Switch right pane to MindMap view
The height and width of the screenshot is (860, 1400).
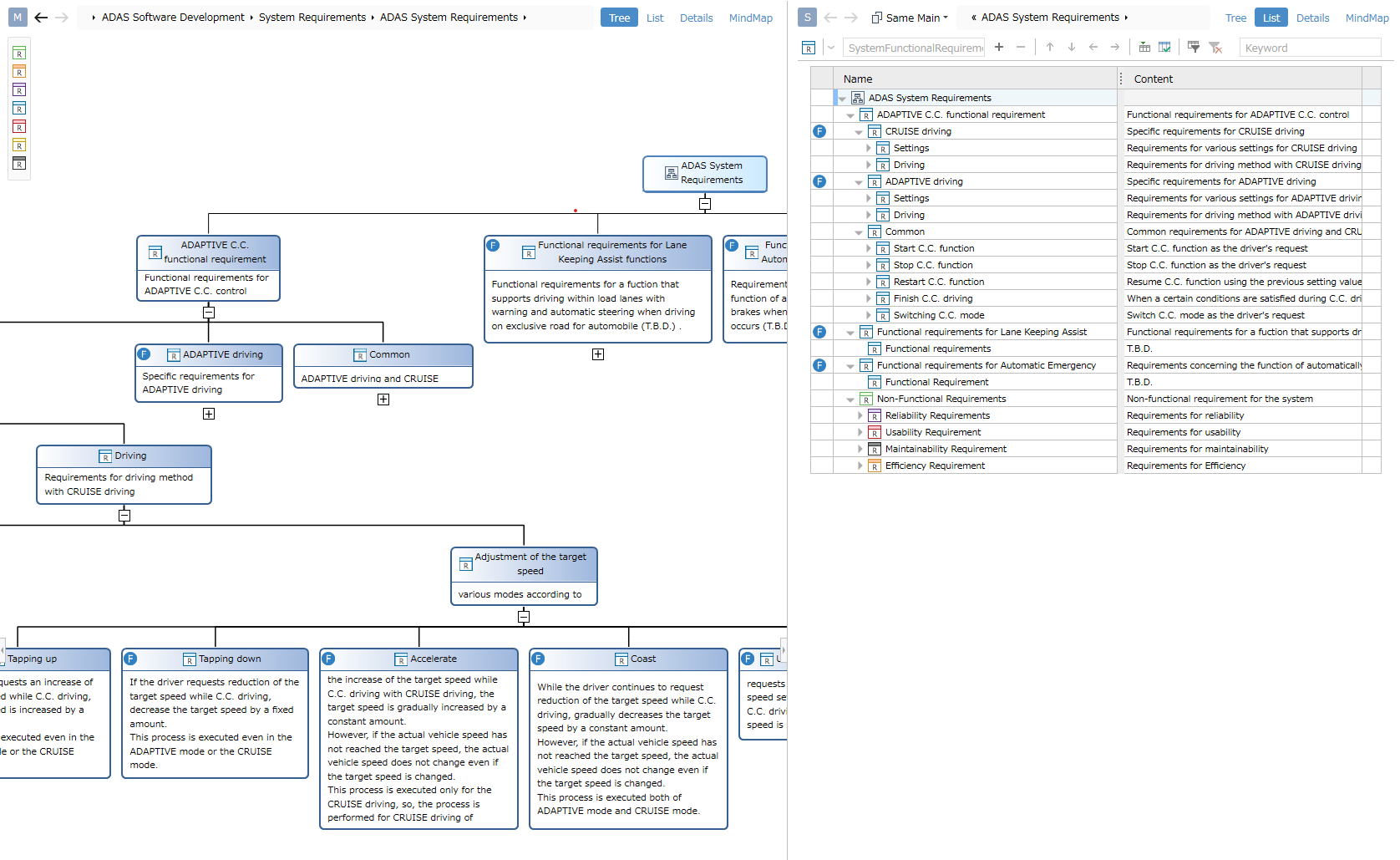click(x=1367, y=18)
